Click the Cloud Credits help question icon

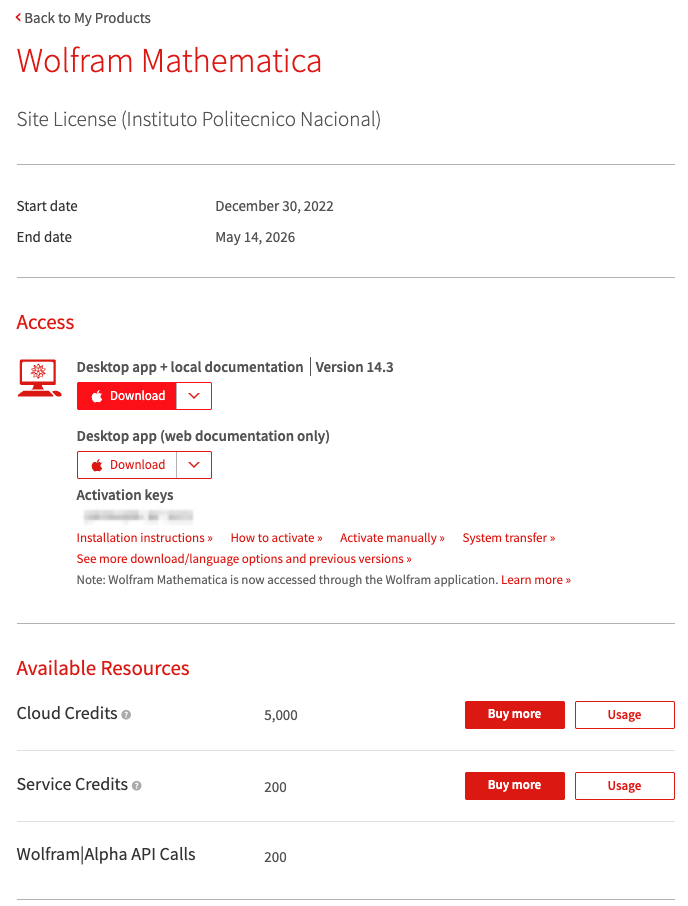(x=126, y=715)
